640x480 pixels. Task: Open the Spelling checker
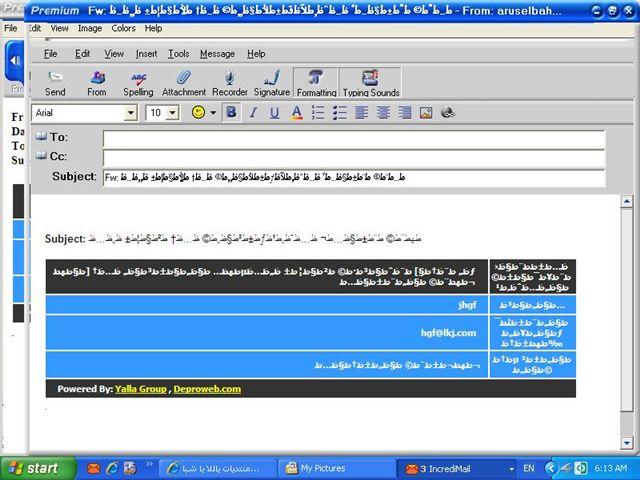pyautogui.click(x=138, y=83)
